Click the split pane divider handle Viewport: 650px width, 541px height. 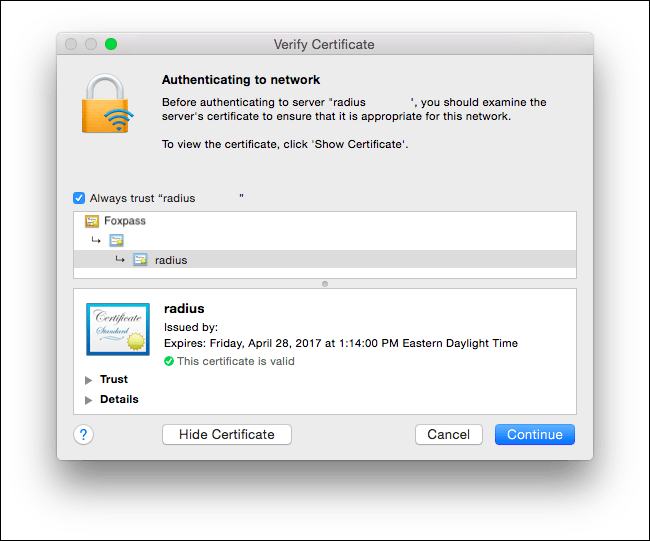click(x=325, y=284)
